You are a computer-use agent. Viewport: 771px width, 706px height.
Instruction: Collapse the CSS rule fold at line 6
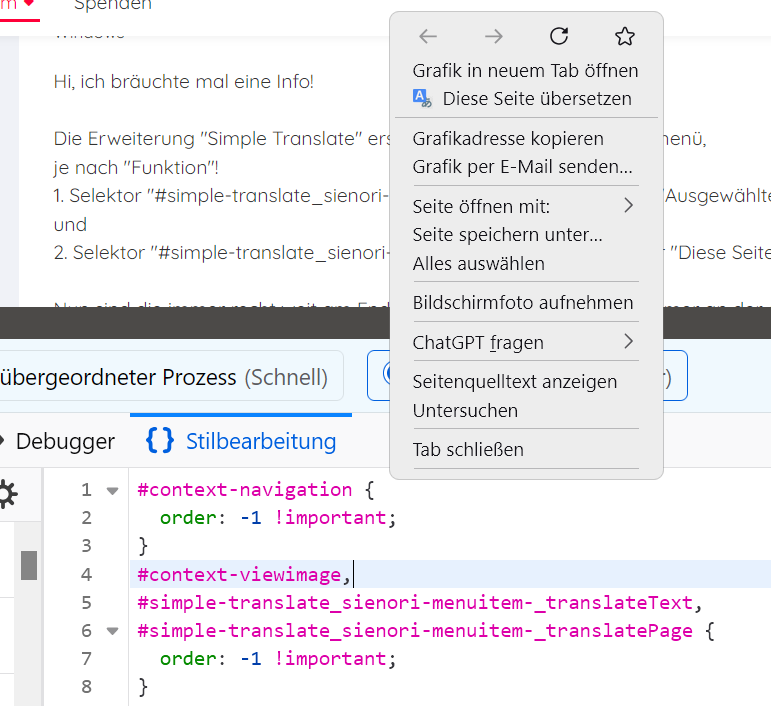pos(112,631)
